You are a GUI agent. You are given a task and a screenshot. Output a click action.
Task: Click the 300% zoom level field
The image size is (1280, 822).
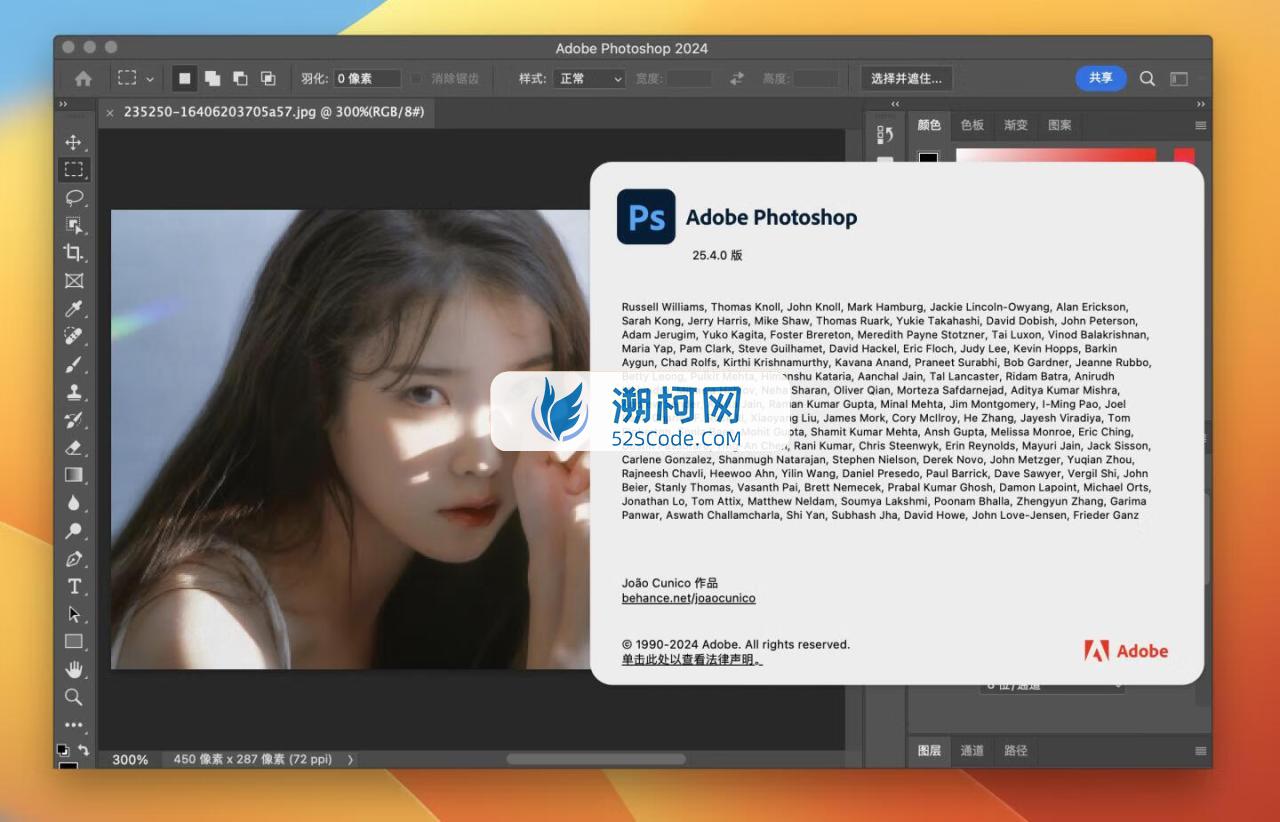130,759
